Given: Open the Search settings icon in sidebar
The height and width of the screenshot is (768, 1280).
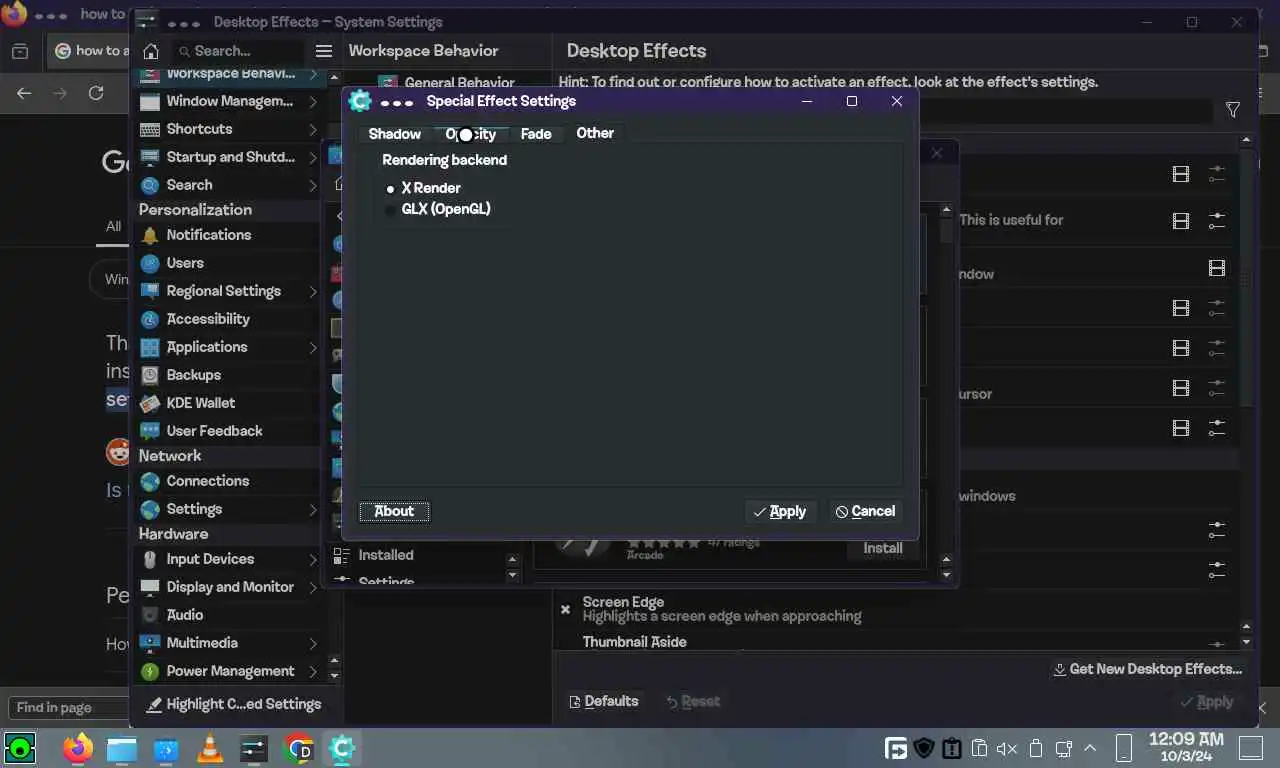Looking at the screenshot, I should click(150, 185).
